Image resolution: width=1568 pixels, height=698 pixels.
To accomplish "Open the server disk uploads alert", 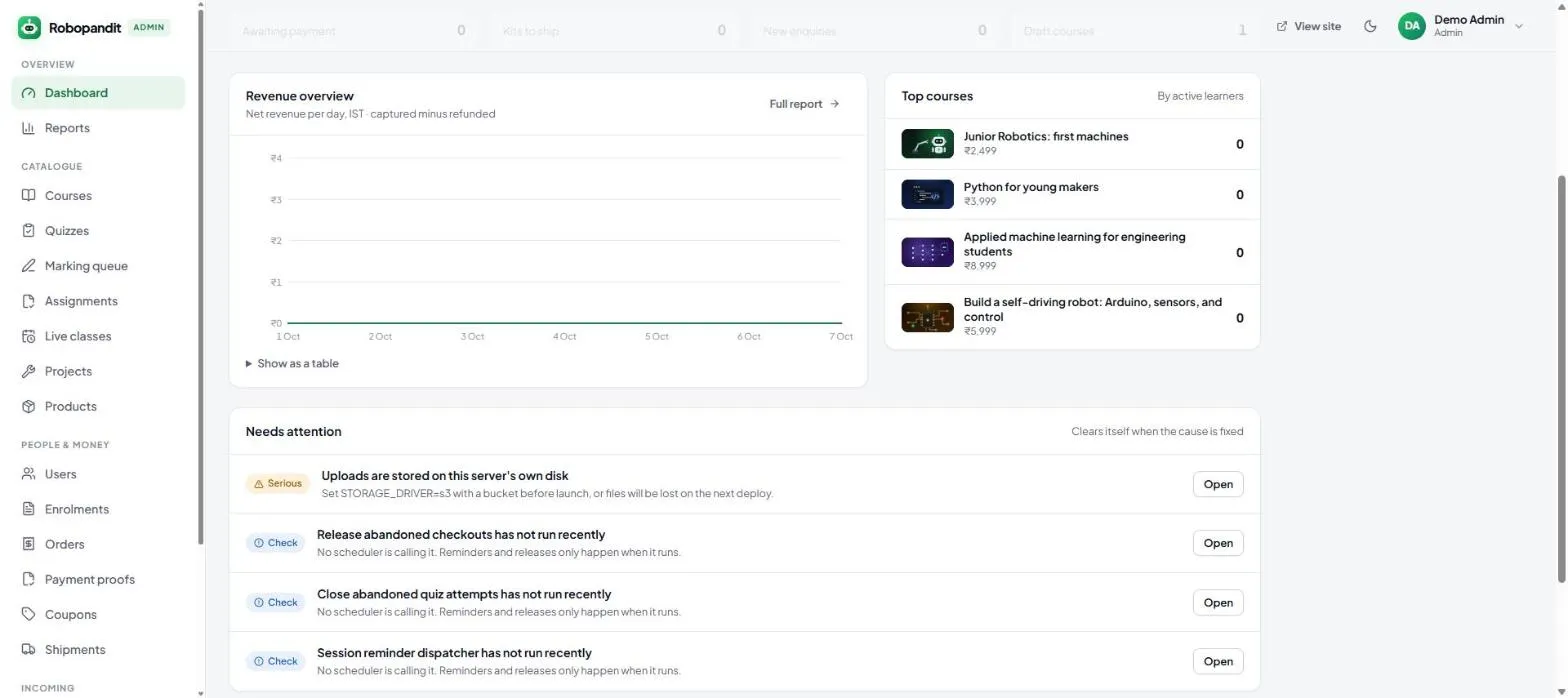I will click(x=1218, y=484).
